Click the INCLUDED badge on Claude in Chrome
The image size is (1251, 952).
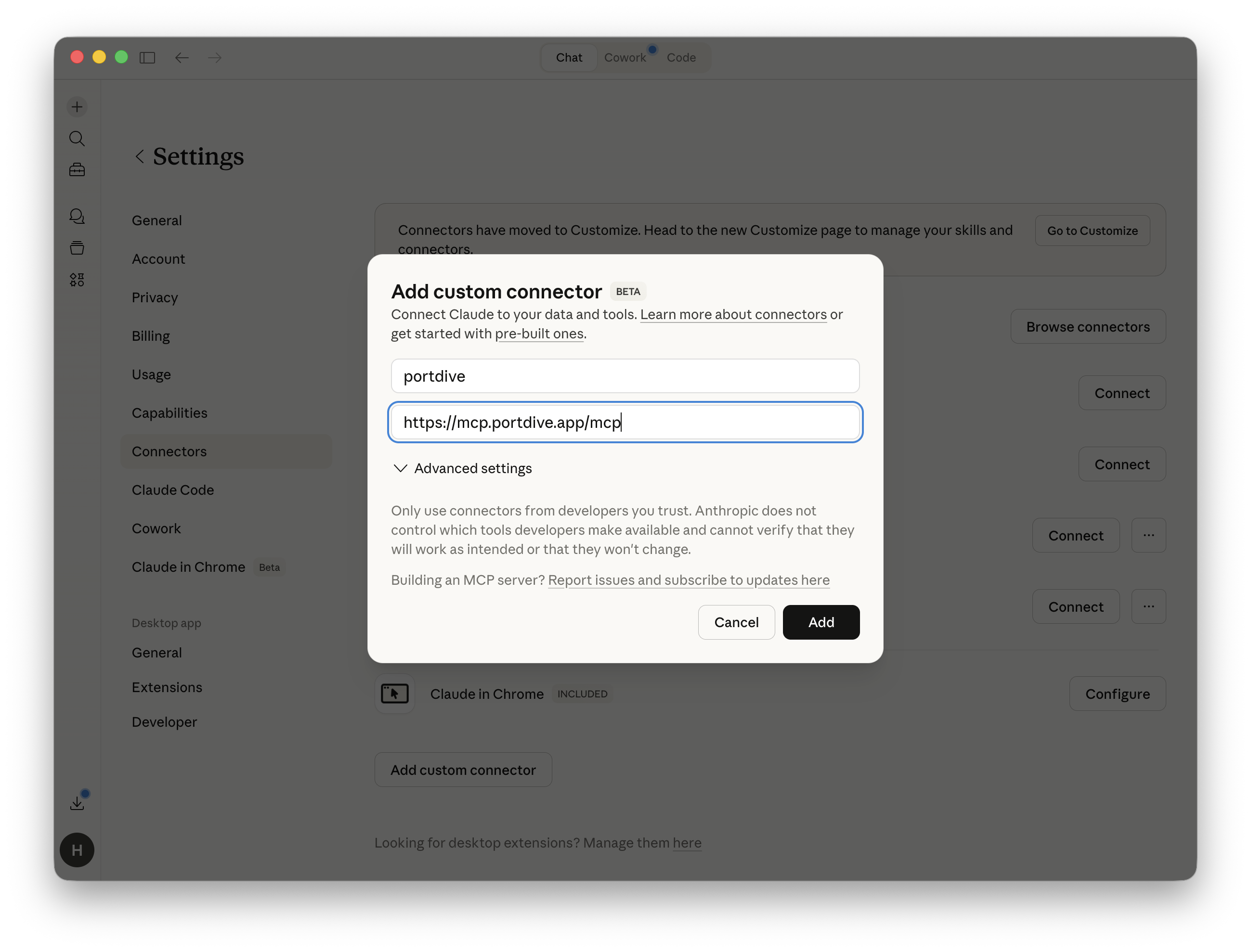click(x=582, y=694)
